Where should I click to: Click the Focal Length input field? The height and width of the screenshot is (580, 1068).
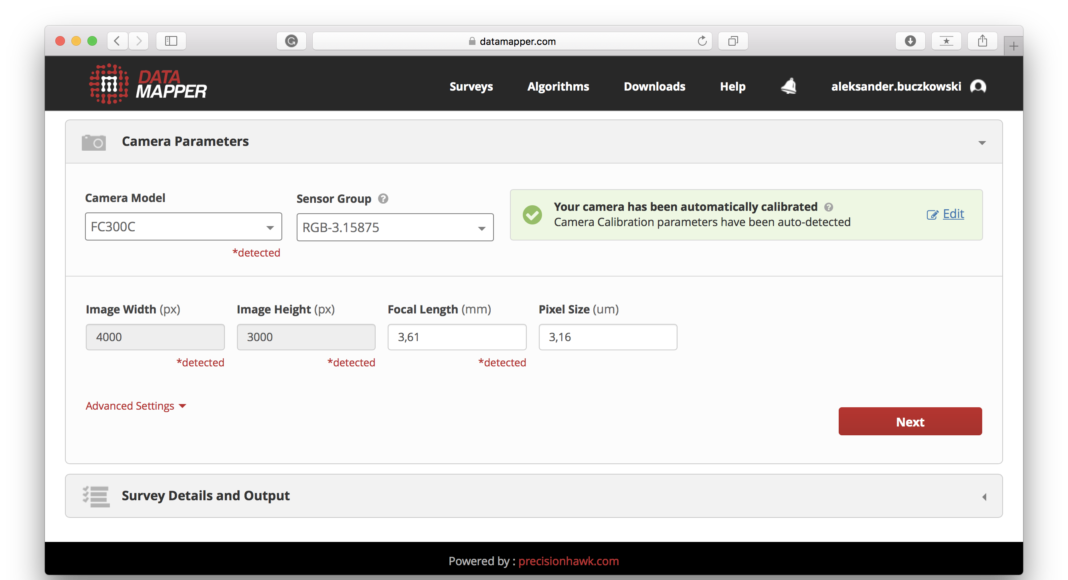tap(457, 337)
